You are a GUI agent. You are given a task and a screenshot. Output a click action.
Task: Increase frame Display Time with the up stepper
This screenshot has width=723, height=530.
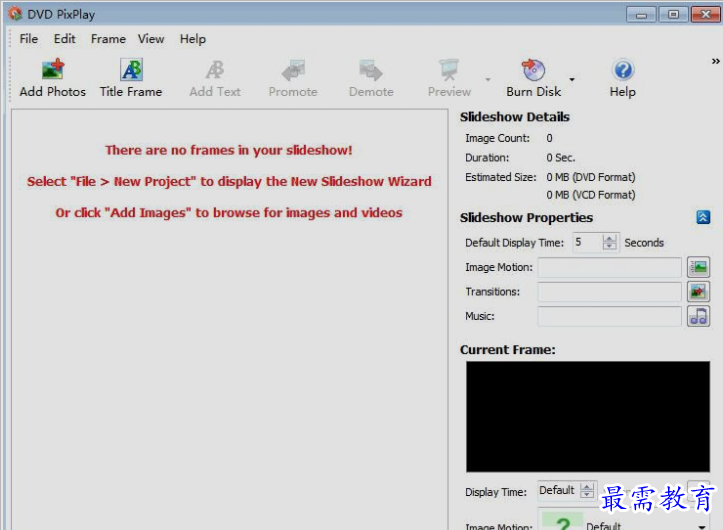pos(587,487)
